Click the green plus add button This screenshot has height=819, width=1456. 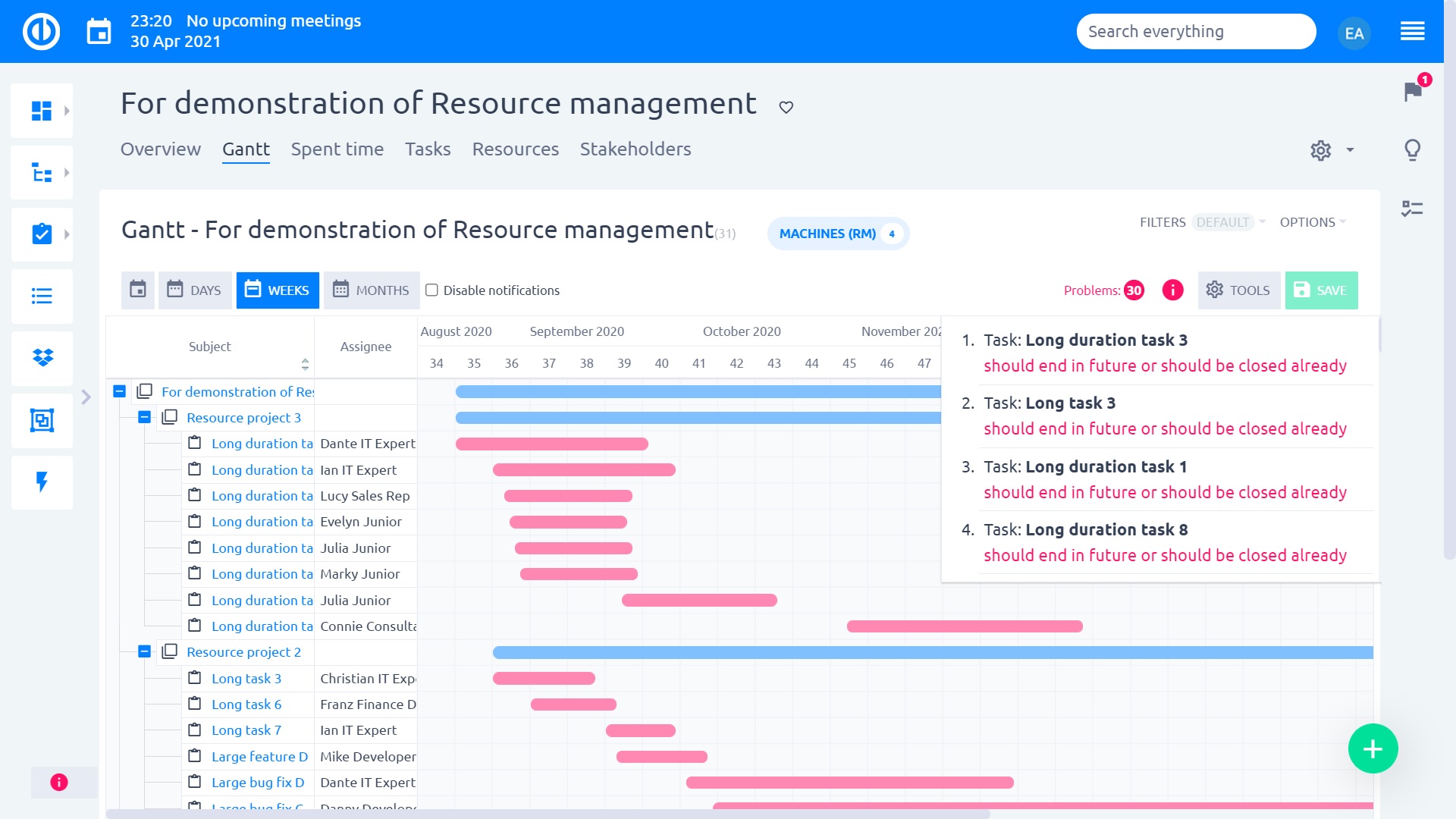coord(1373,748)
